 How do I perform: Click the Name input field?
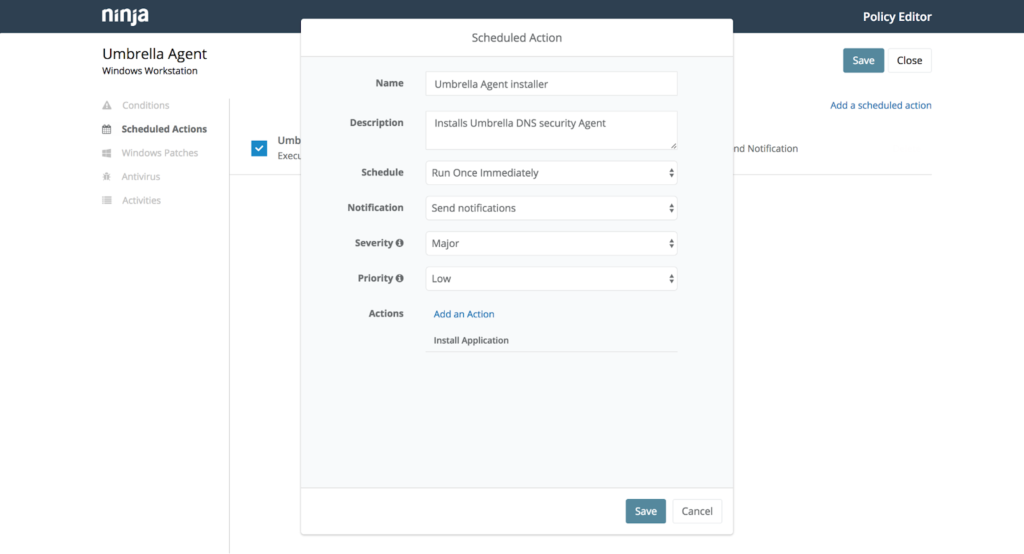tap(551, 84)
